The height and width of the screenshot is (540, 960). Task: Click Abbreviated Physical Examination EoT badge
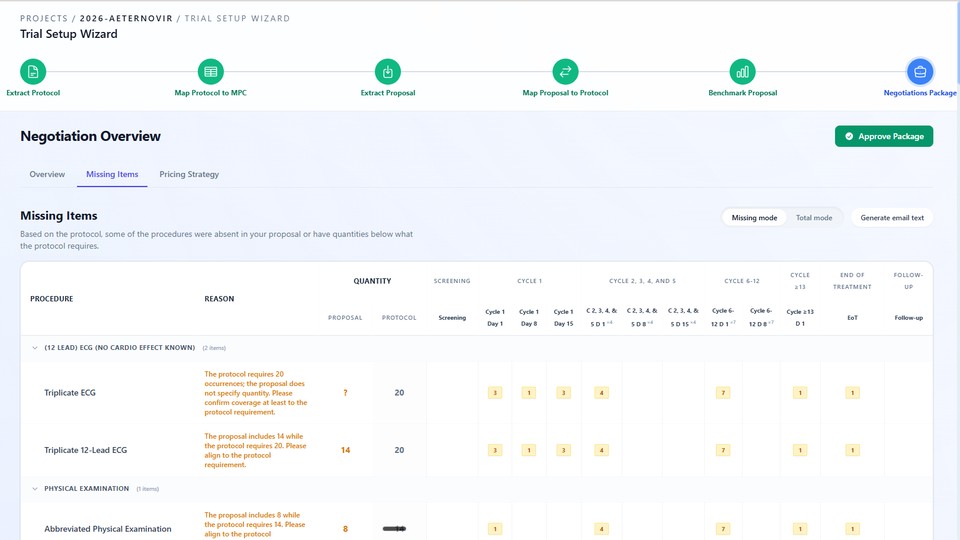tap(852, 529)
